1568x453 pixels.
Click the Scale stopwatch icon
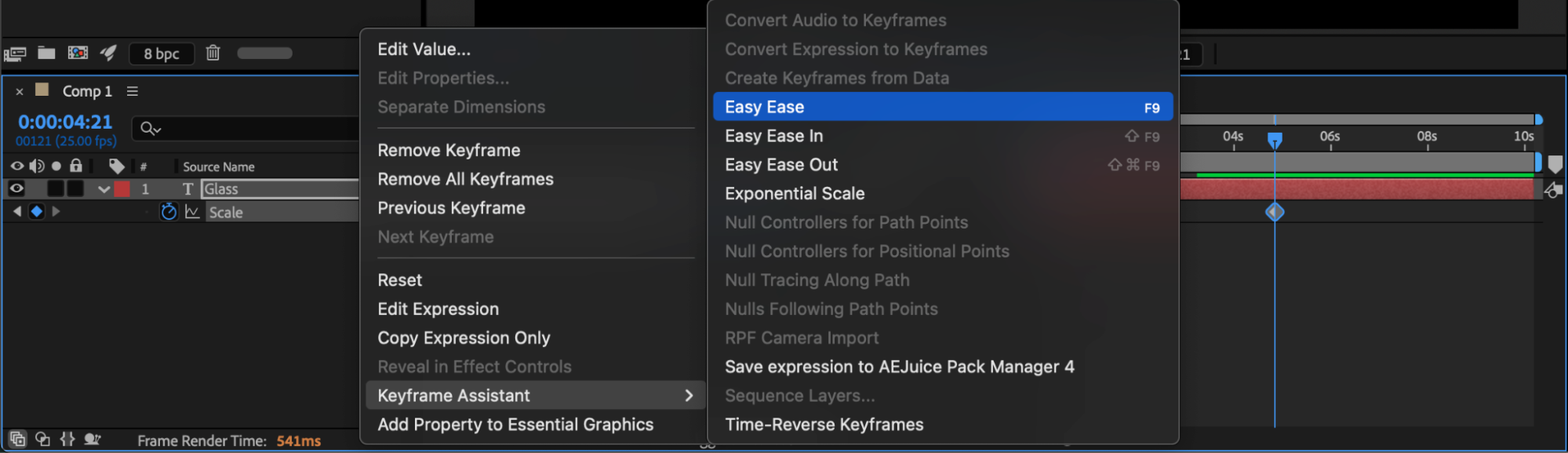tap(169, 212)
